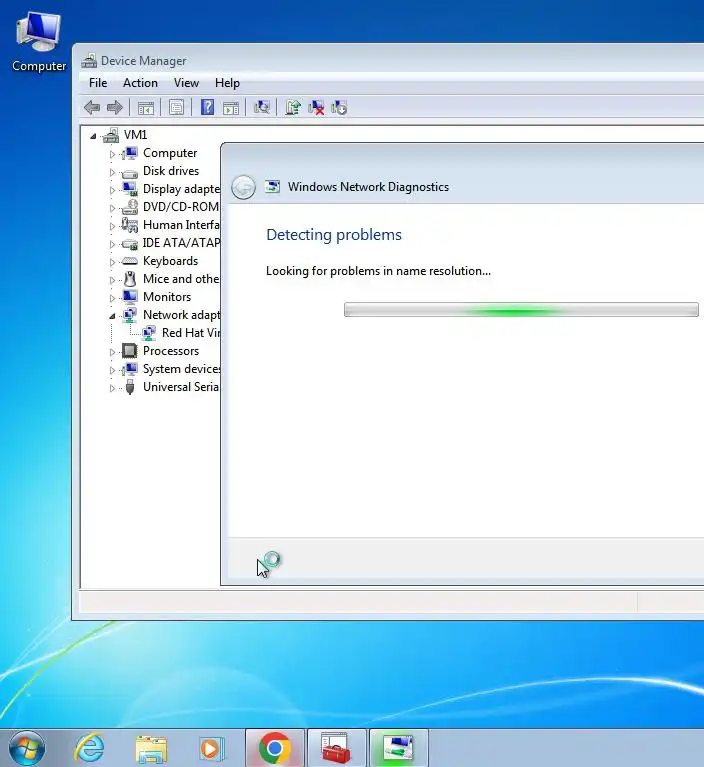Viewport: 704px width, 767px height.
Task: Select Disk drives in the device tree
Action: click(171, 171)
